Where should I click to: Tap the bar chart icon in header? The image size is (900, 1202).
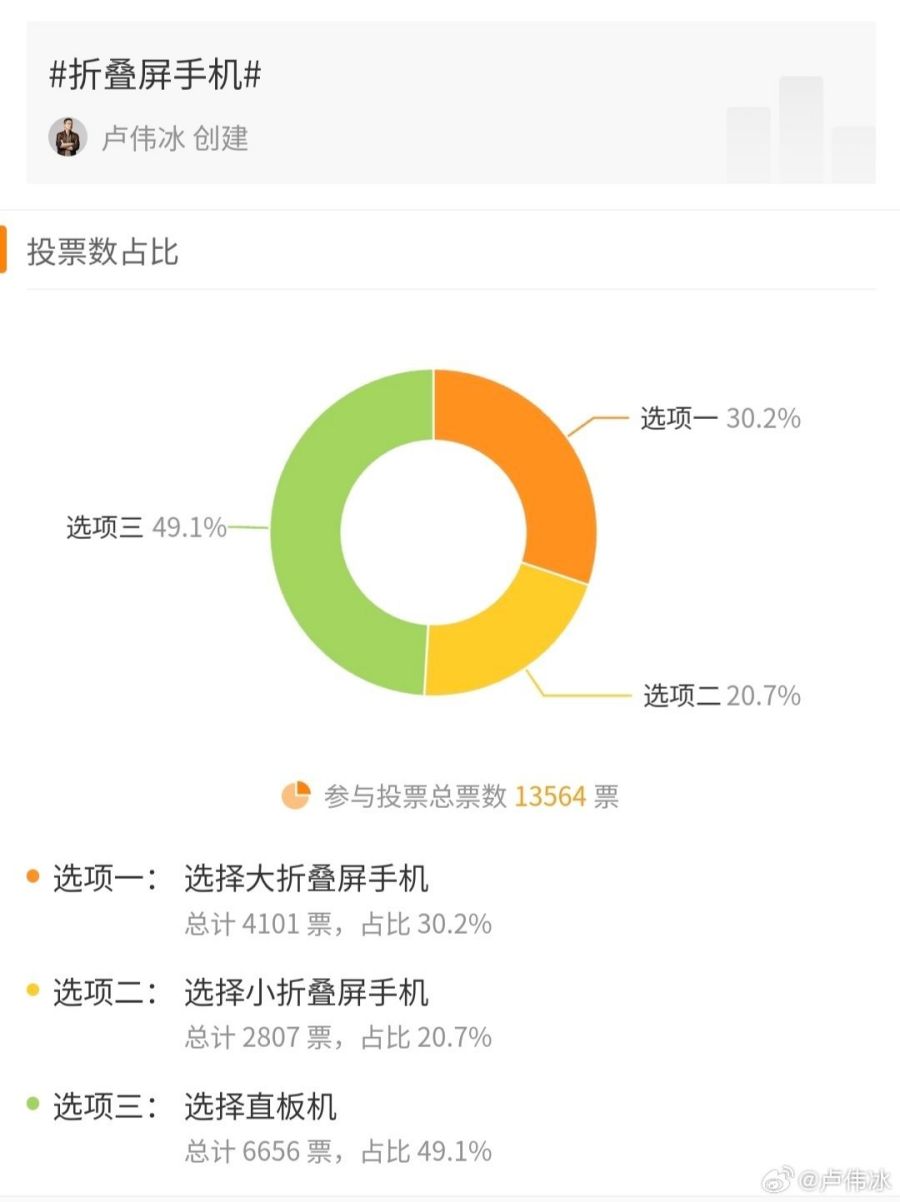[801, 129]
